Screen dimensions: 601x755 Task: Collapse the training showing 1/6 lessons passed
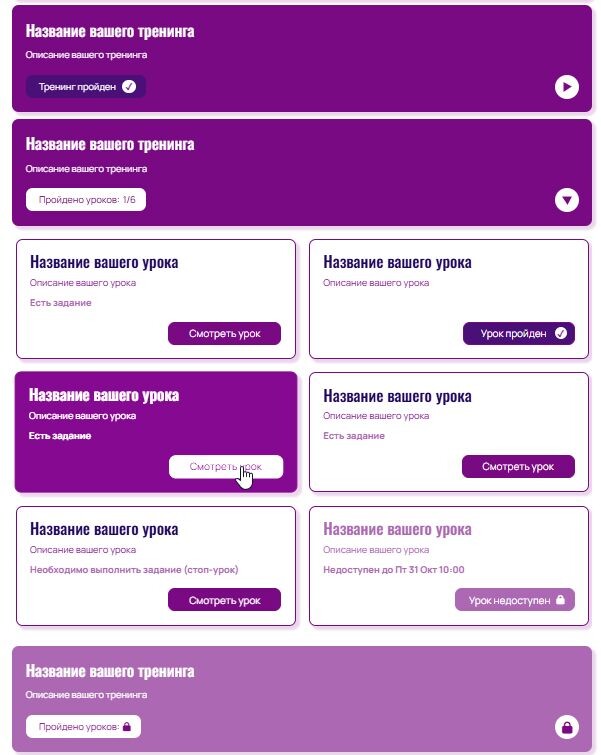click(566, 201)
